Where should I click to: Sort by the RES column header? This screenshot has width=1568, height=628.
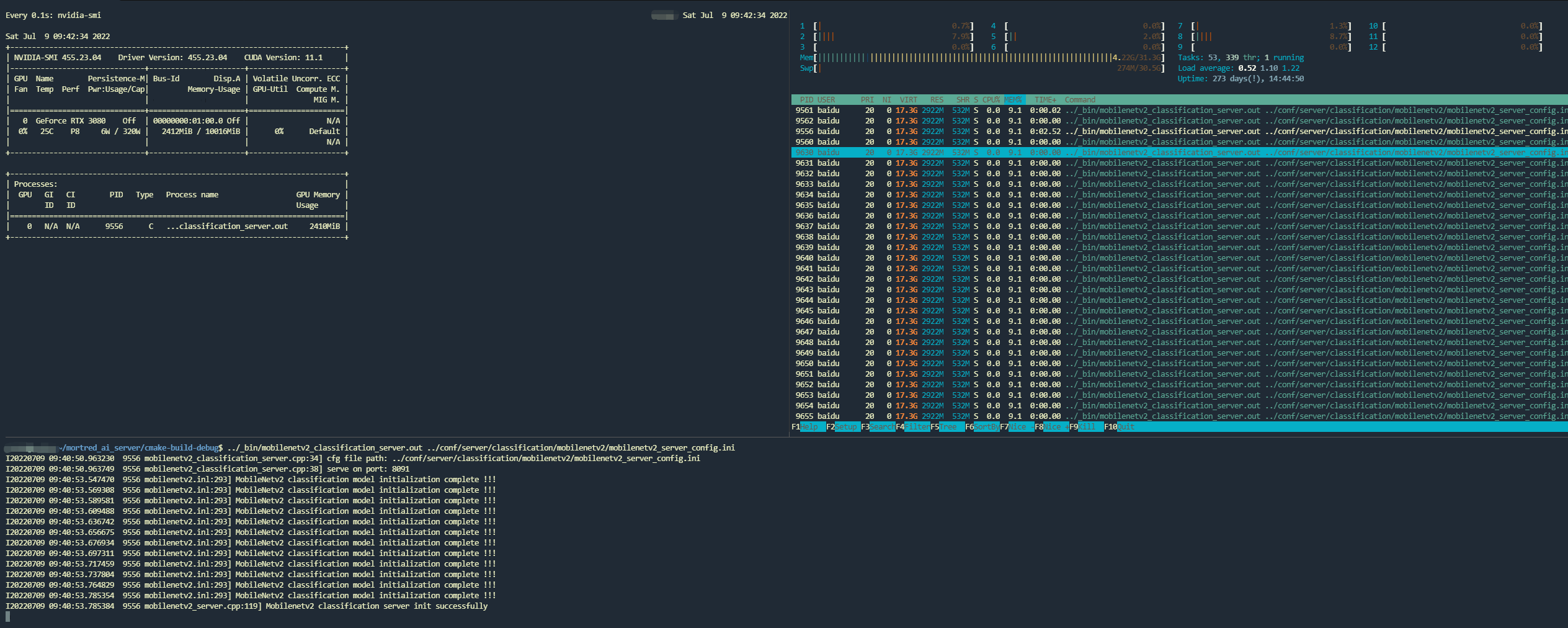coord(937,100)
